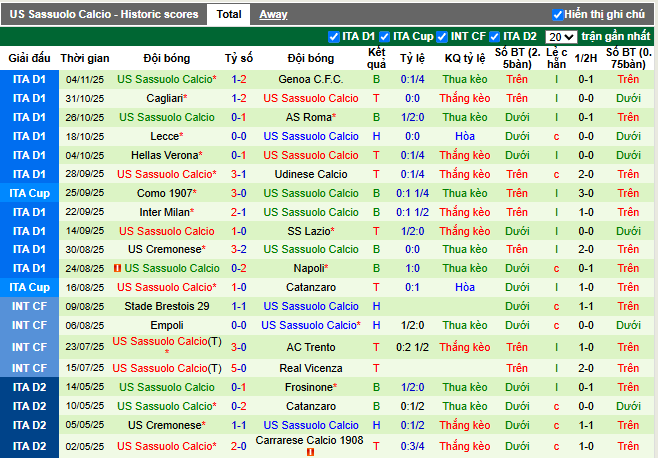This screenshot has width=658, height=458.
Task: Click AS Roma team name
Action: (311, 117)
